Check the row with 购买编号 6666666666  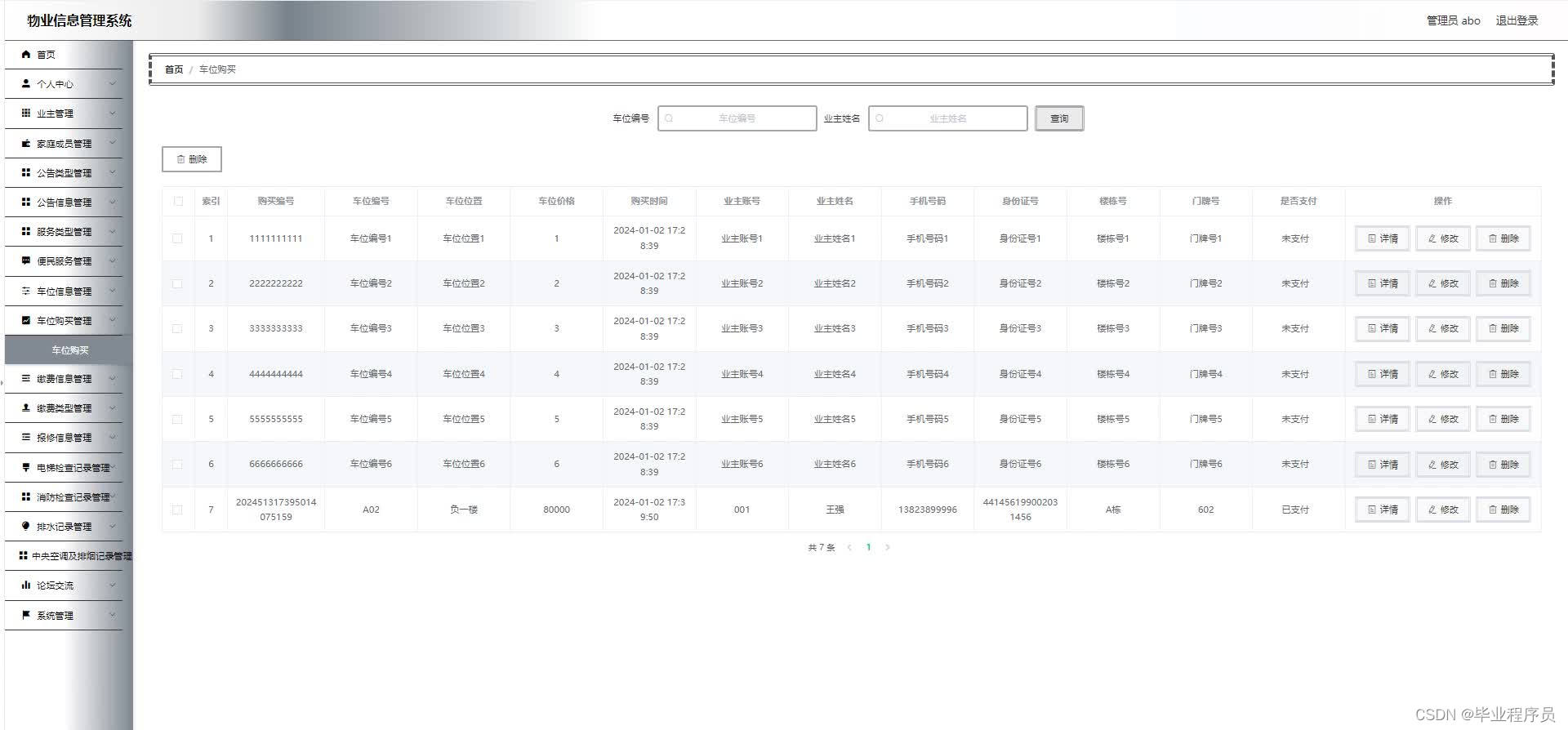click(177, 464)
